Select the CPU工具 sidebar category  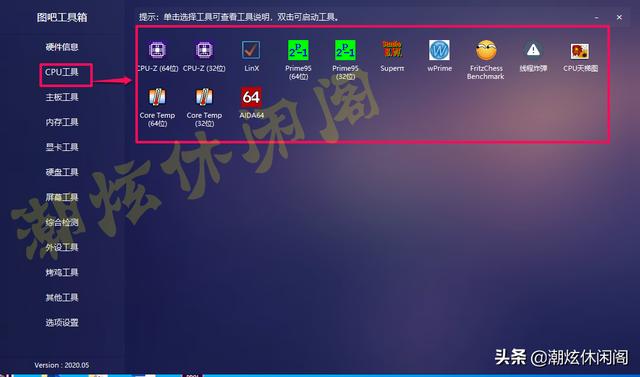click(62, 72)
